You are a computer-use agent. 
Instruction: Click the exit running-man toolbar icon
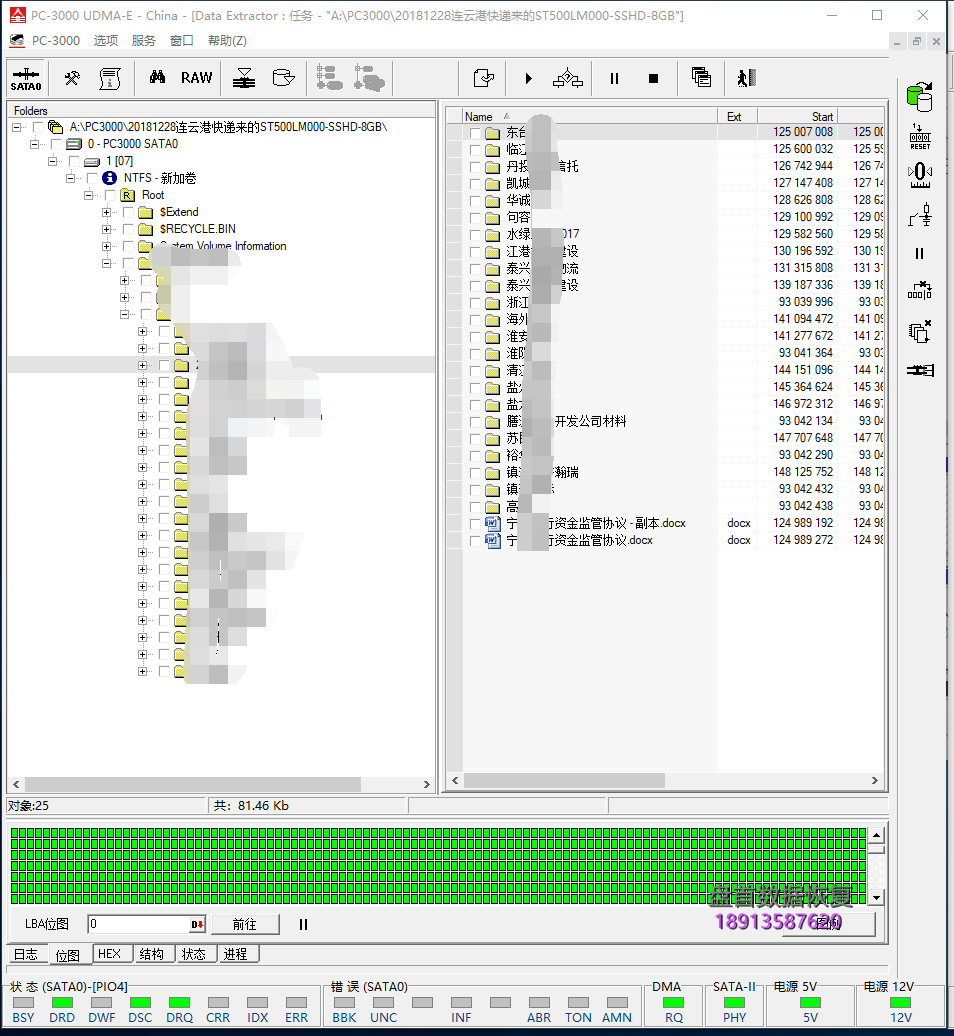coord(745,78)
